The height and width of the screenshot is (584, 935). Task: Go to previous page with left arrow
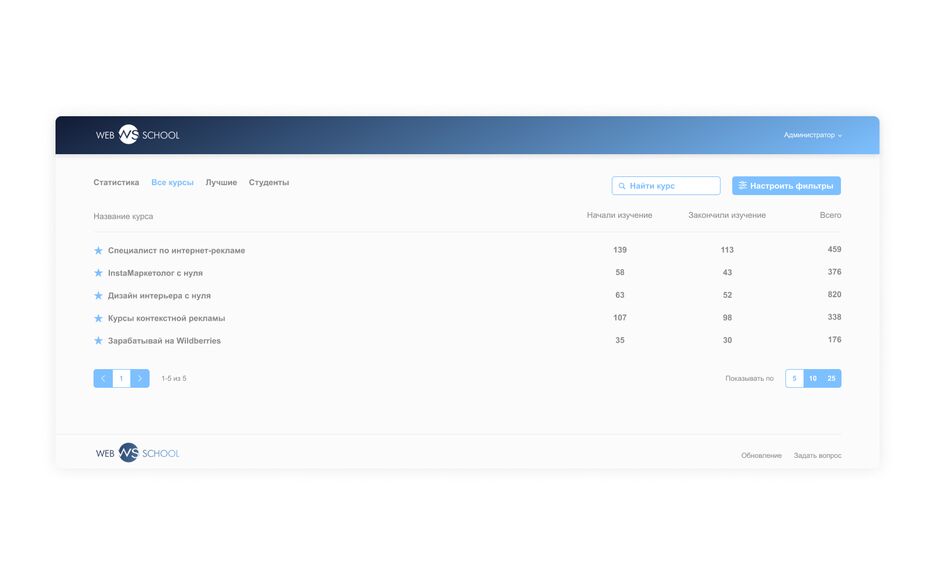coord(103,378)
